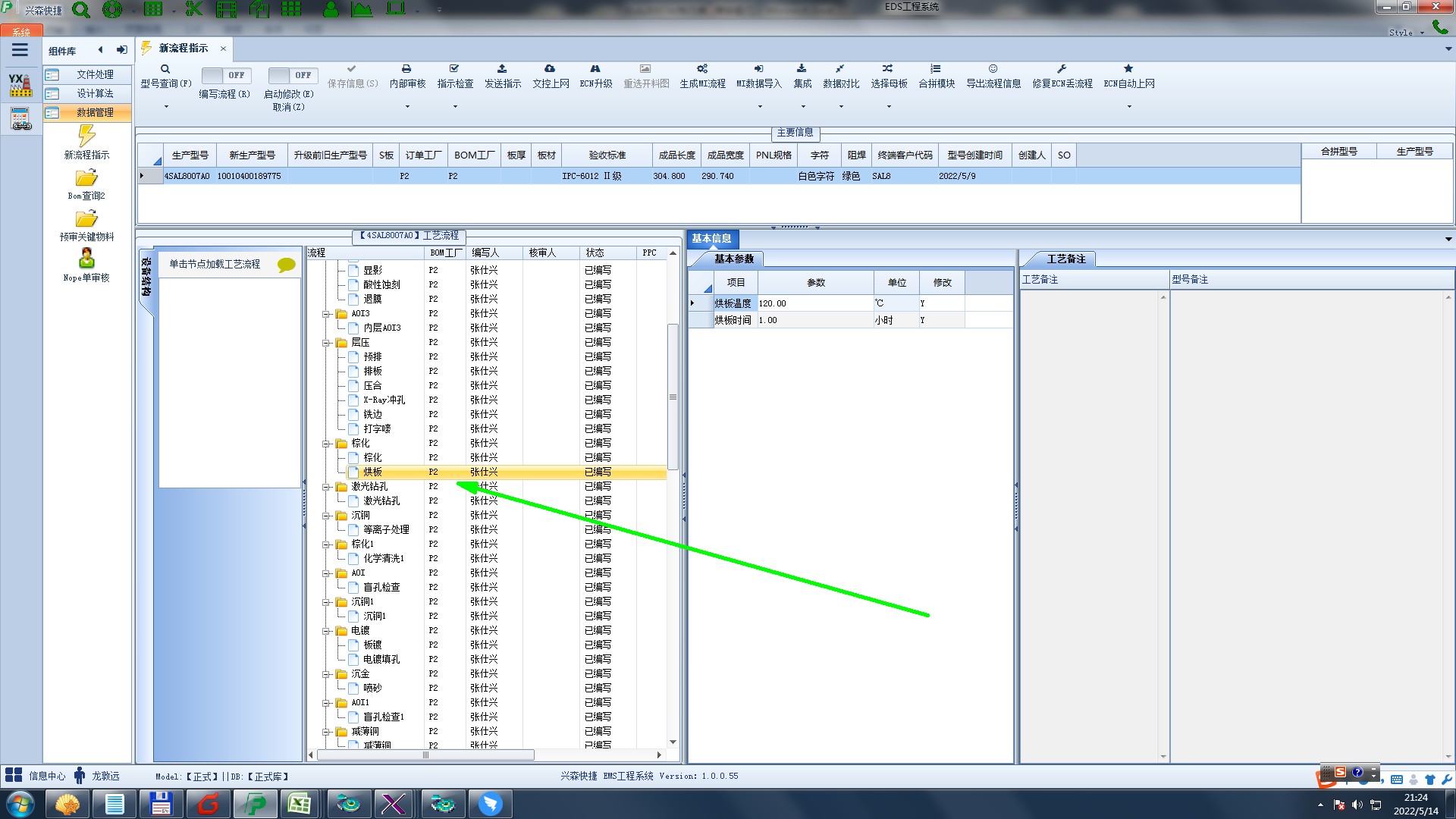Click the 集成 download icon
The width and height of the screenshot is (1456, 819).
tap(802, 69)
